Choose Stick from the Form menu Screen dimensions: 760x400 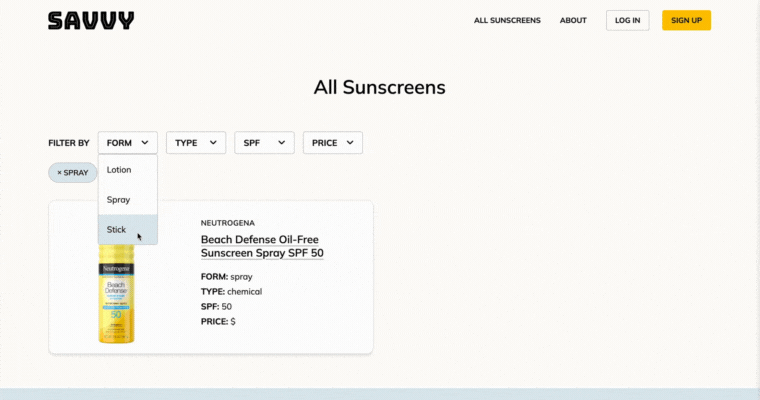[127, 229]
